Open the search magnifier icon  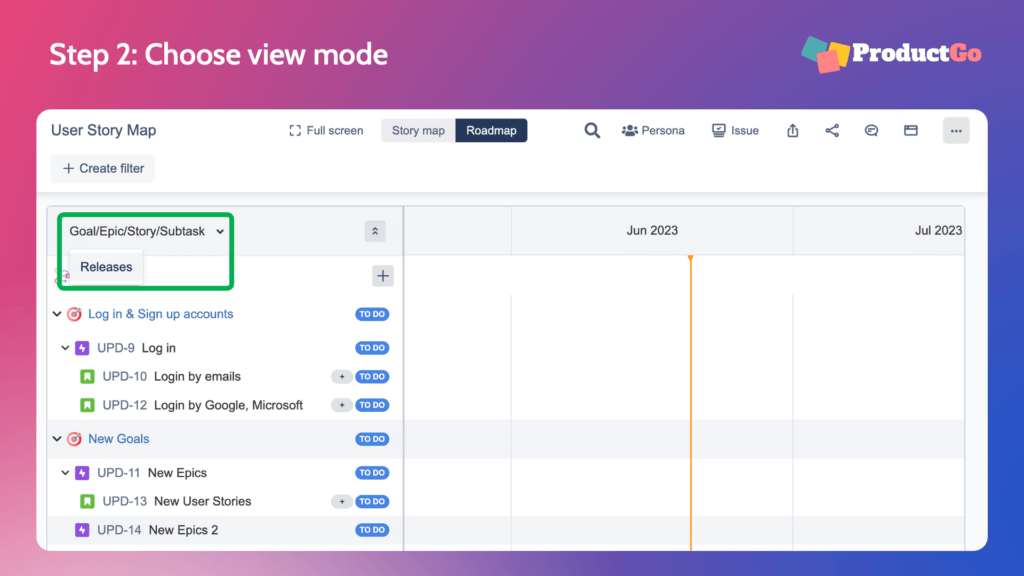[592, 130]
